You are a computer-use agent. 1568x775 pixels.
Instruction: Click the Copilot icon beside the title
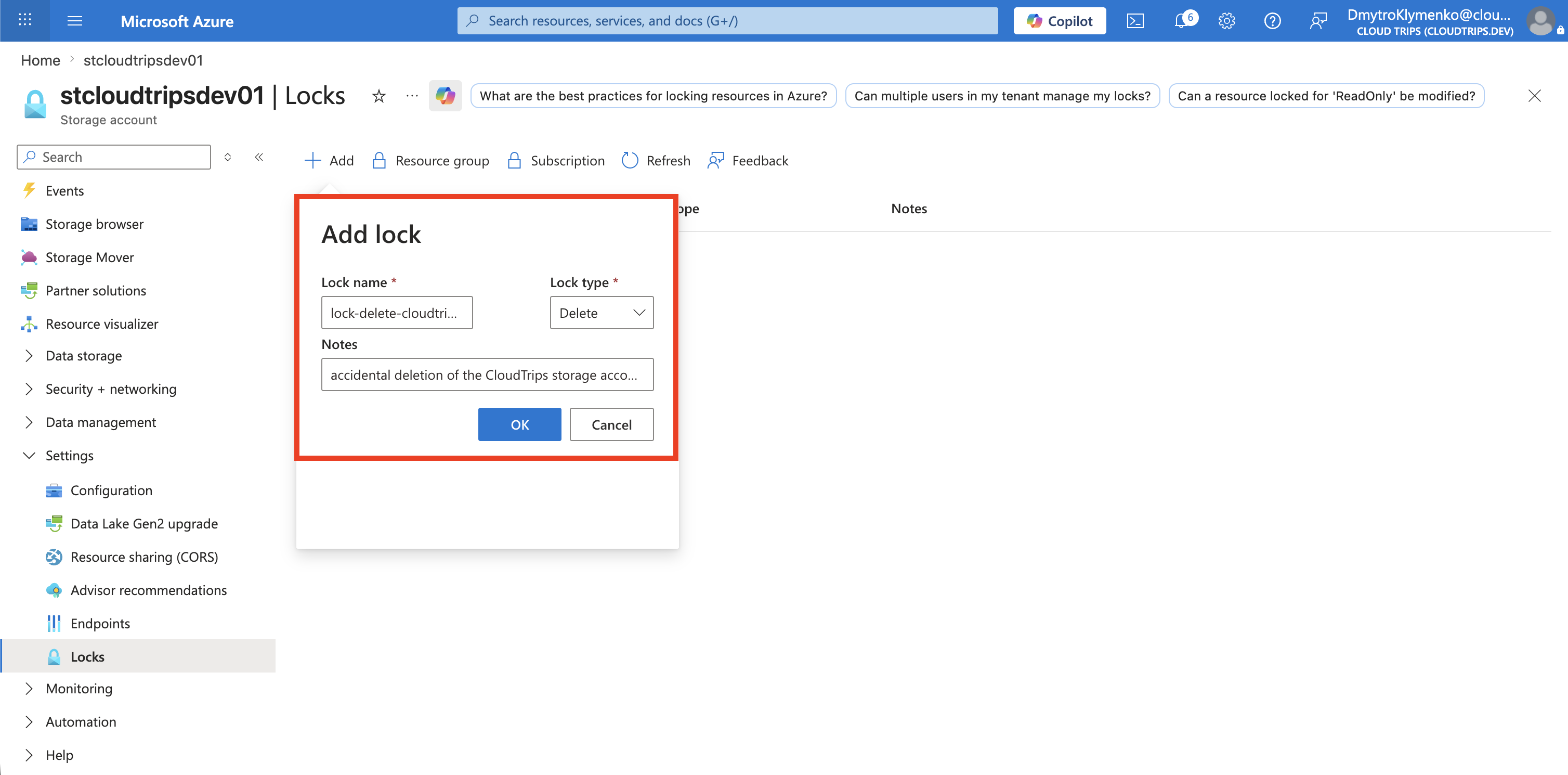click(x=445, y=96)
